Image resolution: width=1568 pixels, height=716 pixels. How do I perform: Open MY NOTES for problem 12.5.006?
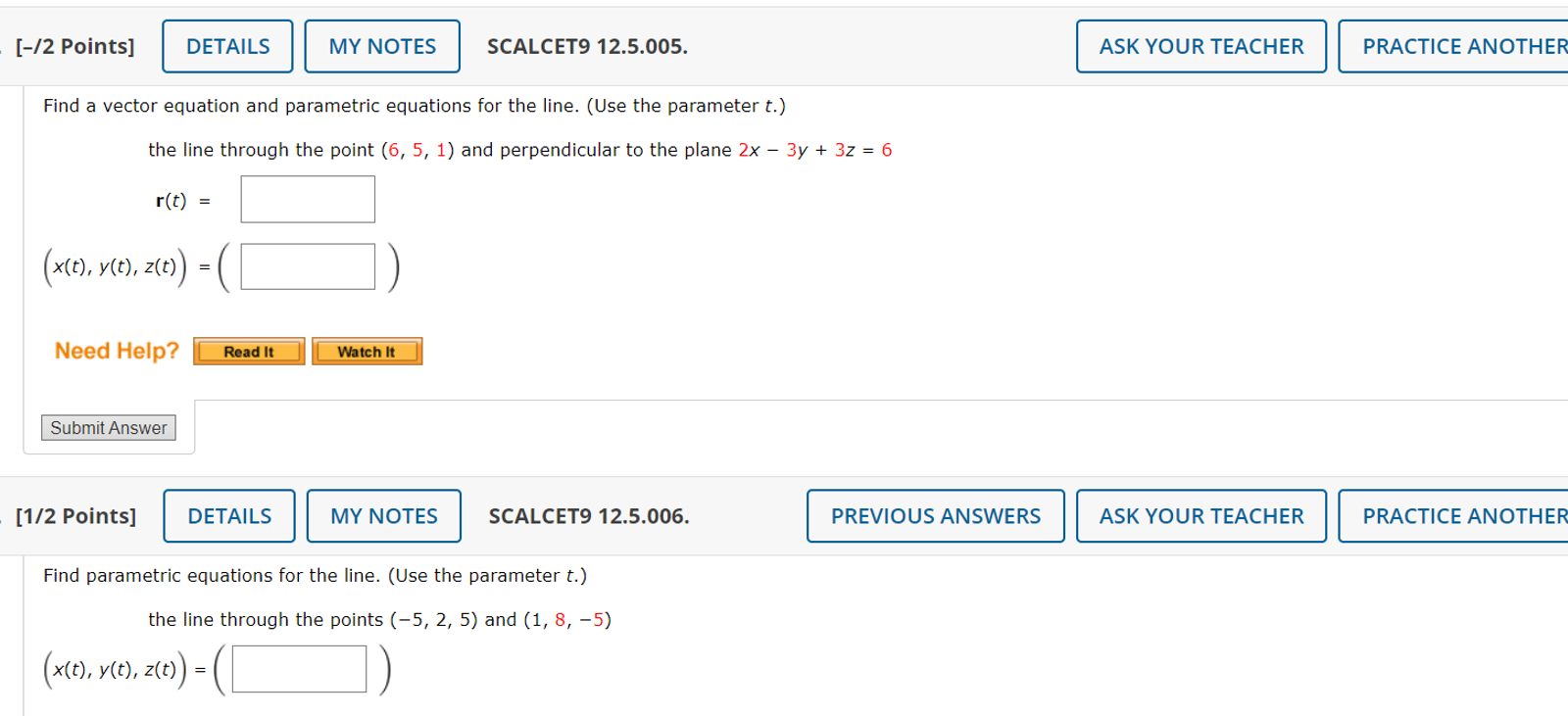(x=383, y=515)
